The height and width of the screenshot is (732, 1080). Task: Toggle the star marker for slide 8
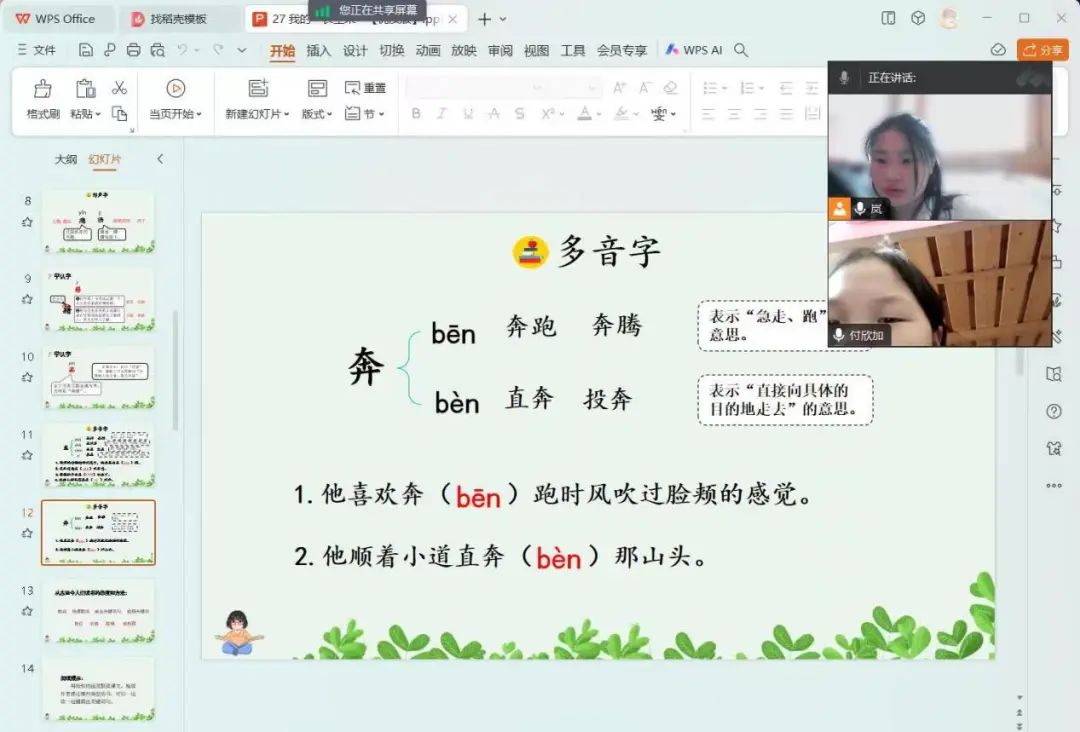pos(27,222)
